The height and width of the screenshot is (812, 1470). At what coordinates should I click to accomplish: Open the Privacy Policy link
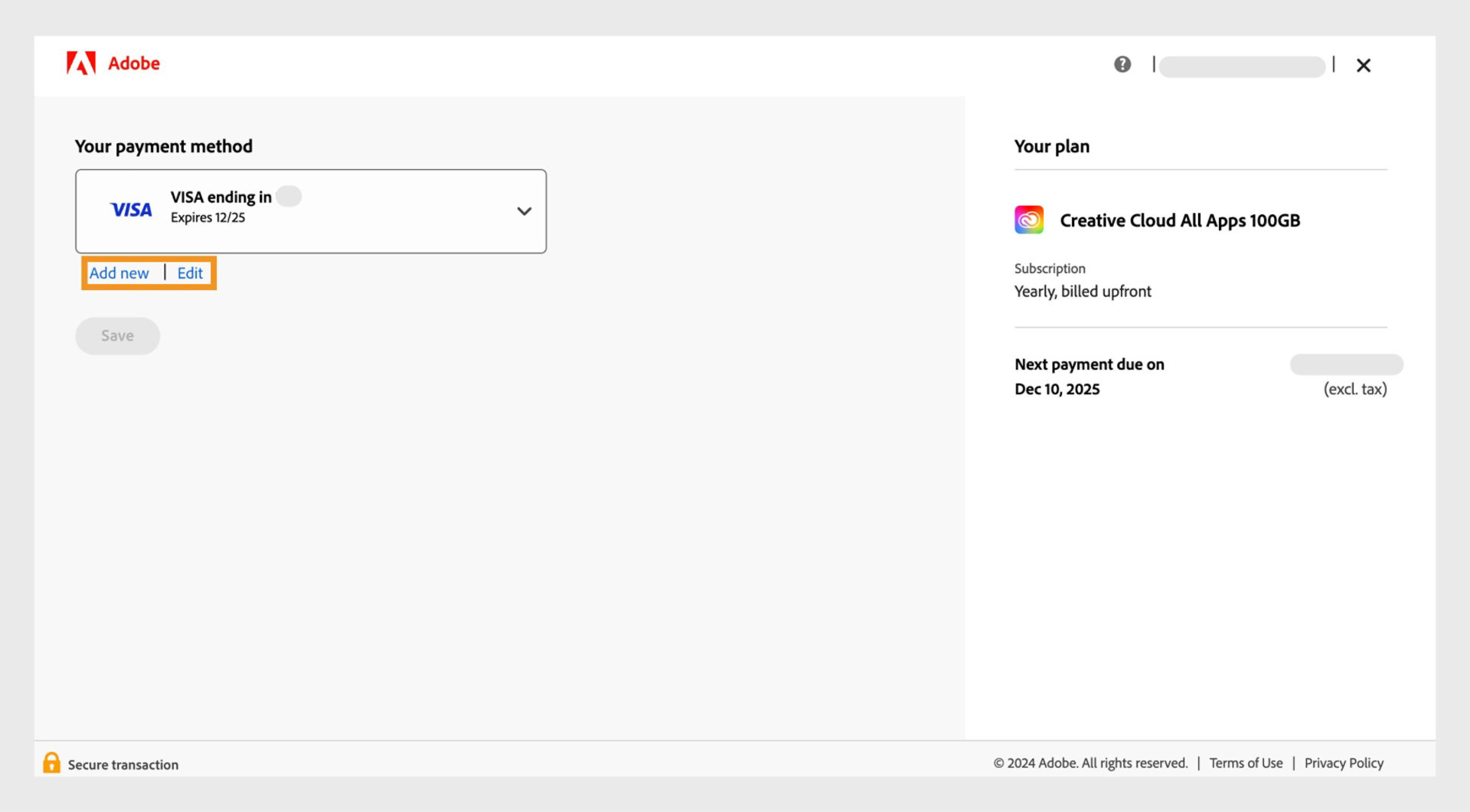(1344, 763)
